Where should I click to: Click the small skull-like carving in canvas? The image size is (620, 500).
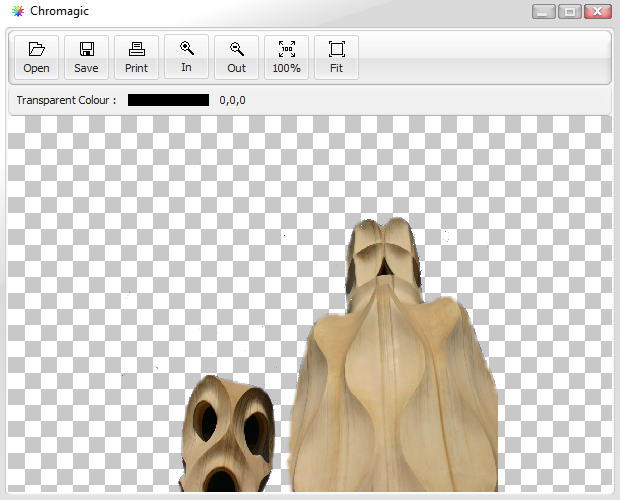228,434
